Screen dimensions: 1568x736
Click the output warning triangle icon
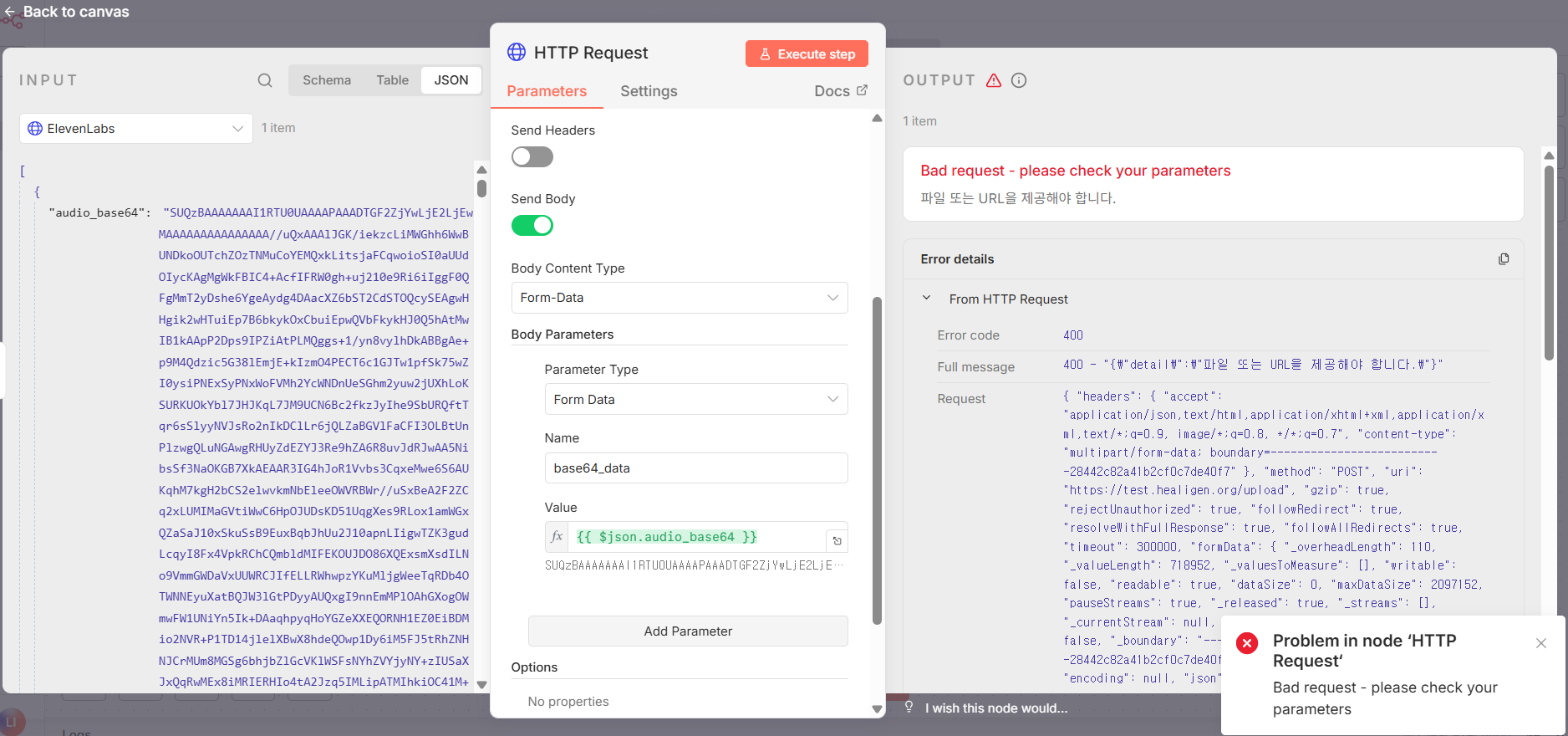(994, 80)
